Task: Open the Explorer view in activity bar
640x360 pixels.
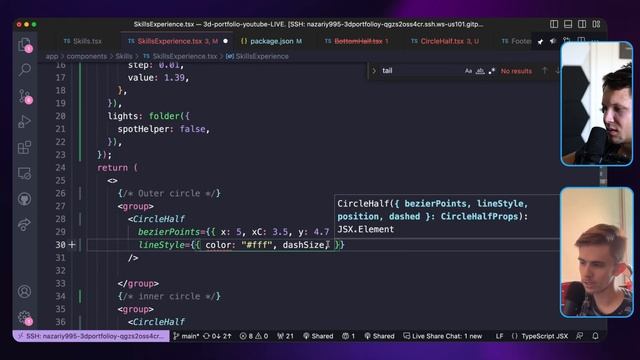Action: [x=24, y=44]
